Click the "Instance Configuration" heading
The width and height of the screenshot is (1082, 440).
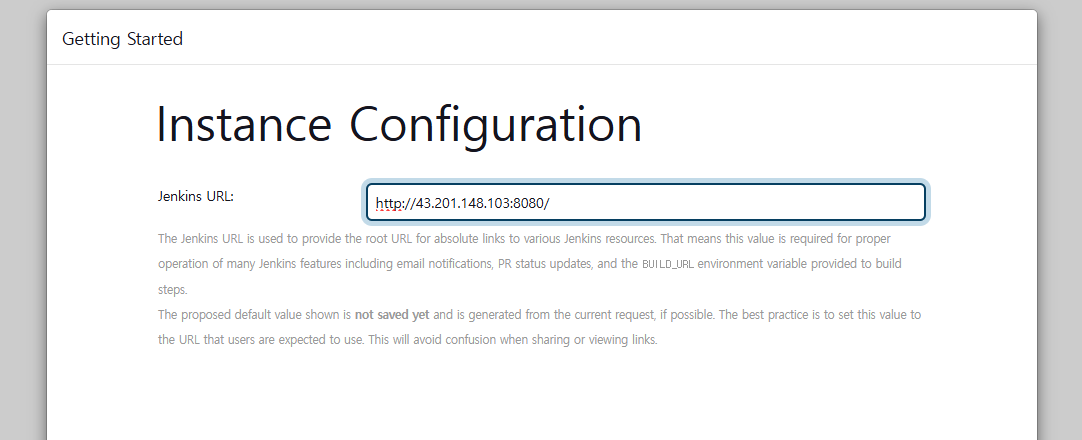[x=400, y=124]
